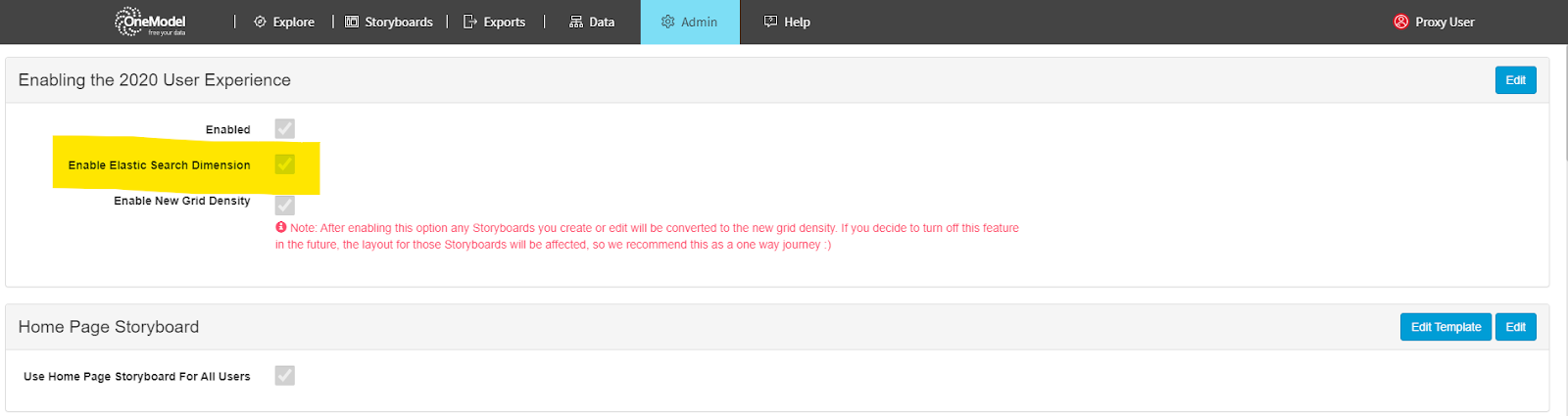Click the Home Page Storyboard panel heading
Image resolution: width=1568 pixels, height=416 pixels.
109,327
